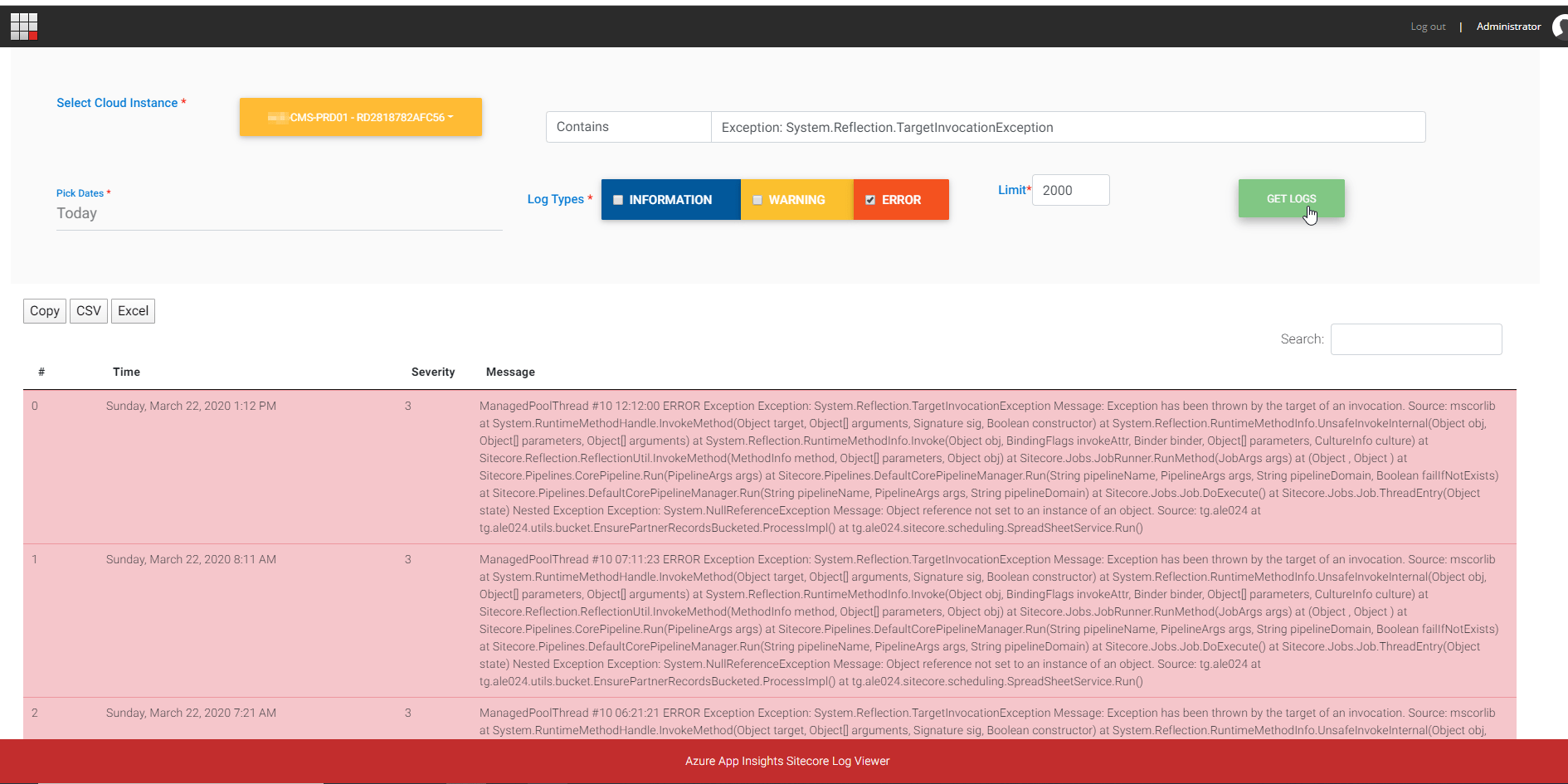This screenshot has height=784, width=1568.
Task: Select the Administrator account name
Action: click(1508, 26)
